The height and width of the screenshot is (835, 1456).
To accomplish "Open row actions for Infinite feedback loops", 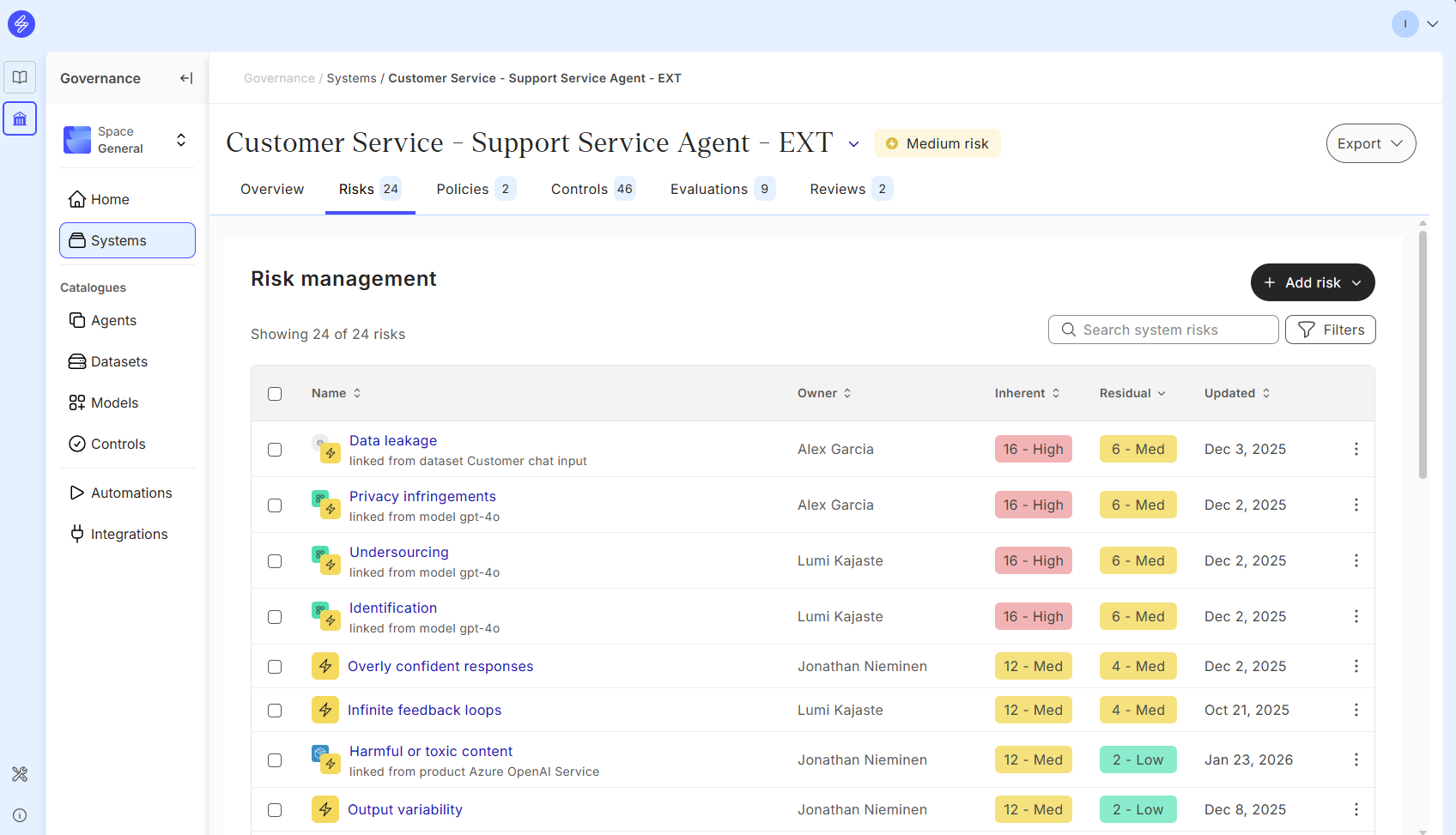I will [x=1356, y=710].
